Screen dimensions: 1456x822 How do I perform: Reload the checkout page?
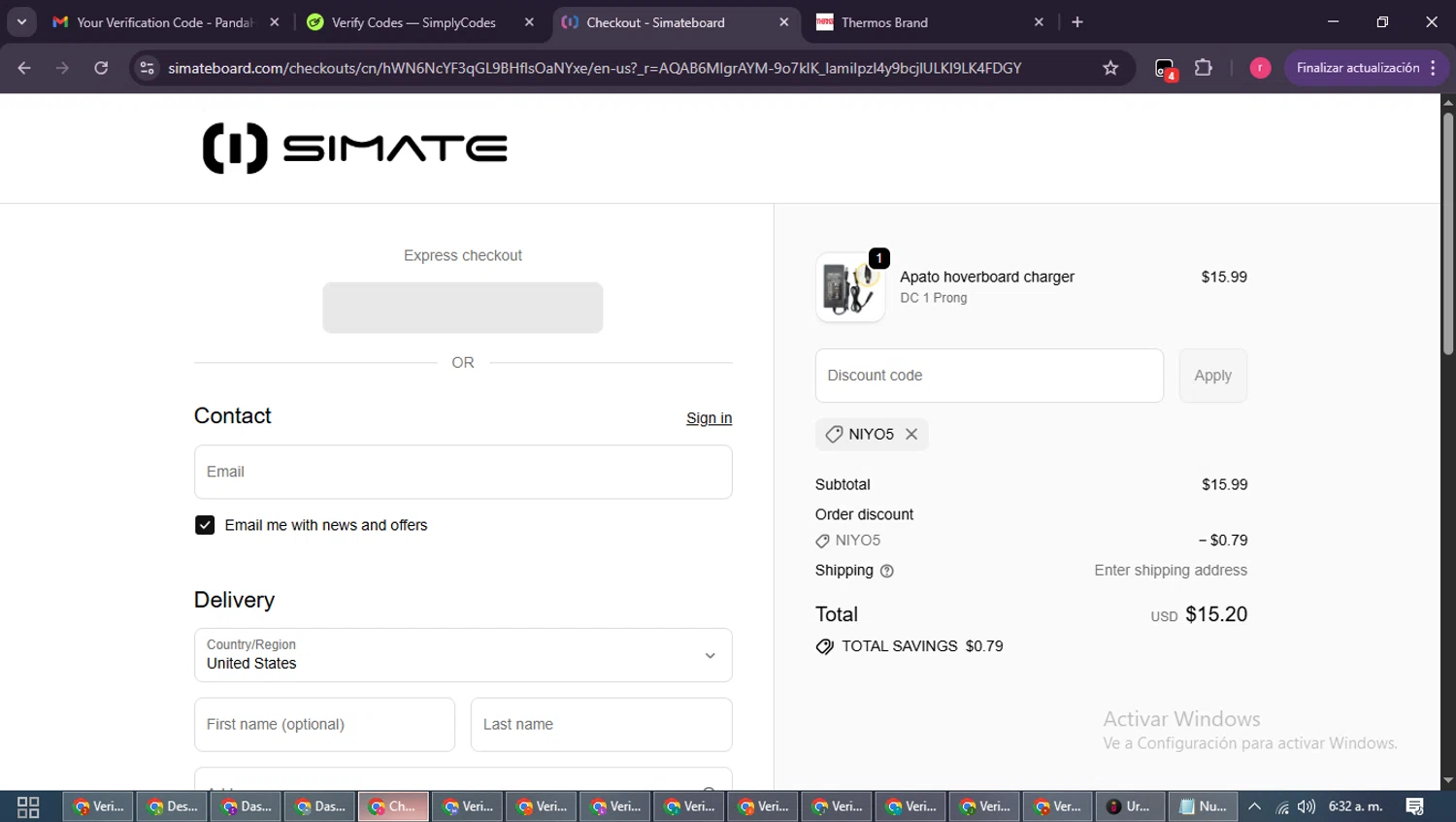(x=101, y=68)
